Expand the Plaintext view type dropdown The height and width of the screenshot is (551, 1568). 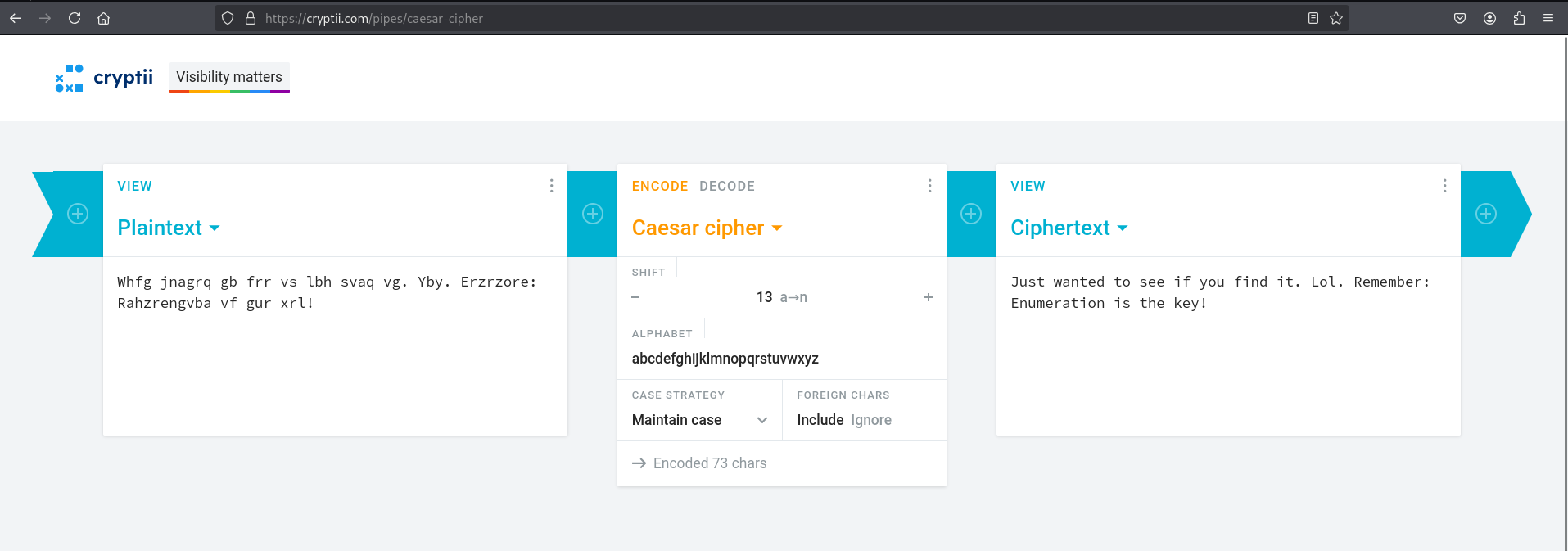pyautogui.click(x=169, y=228)
